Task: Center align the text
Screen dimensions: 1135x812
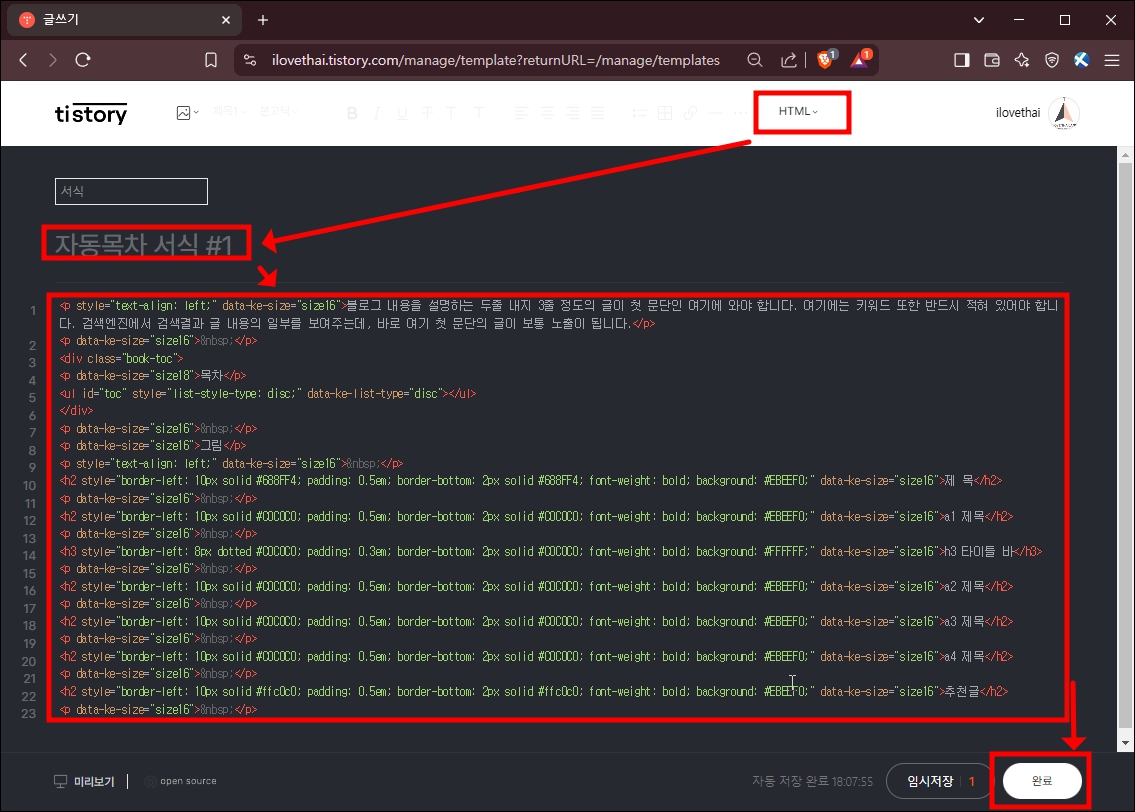Action: 547,113
